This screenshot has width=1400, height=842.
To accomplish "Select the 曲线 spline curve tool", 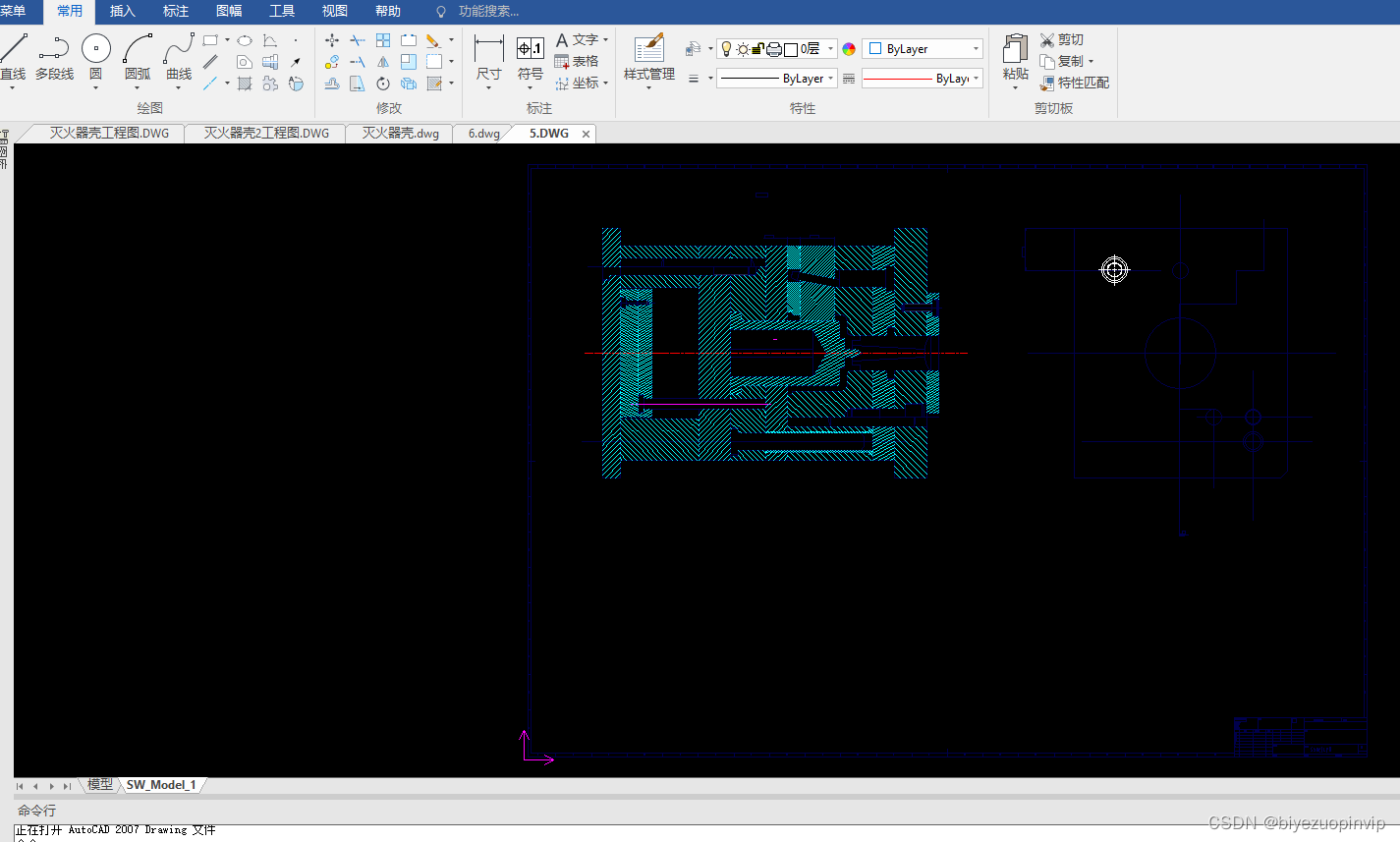I will click(179, 59).
